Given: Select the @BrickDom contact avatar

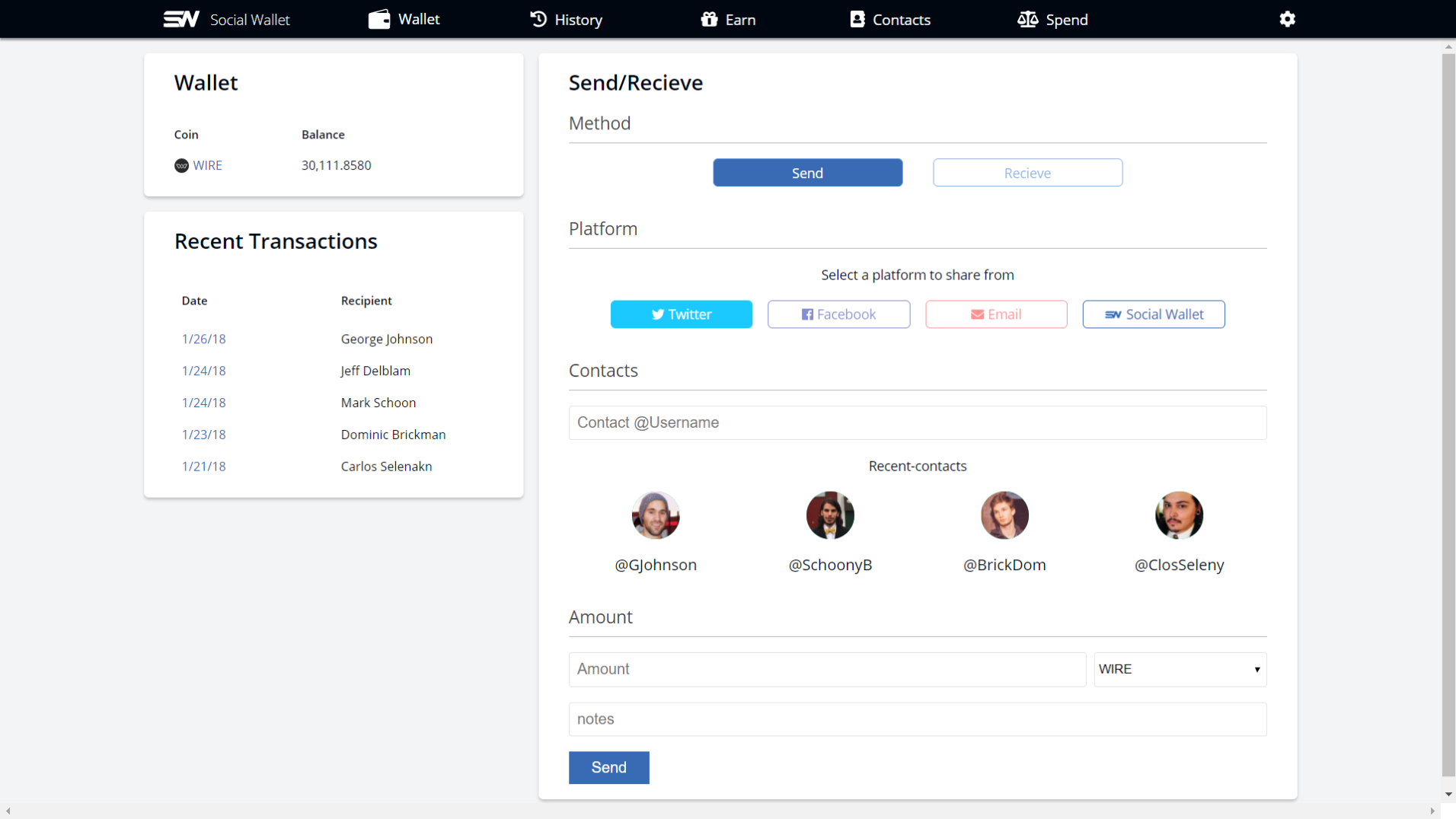Looking at the screenshot, I should [1004, 515].
